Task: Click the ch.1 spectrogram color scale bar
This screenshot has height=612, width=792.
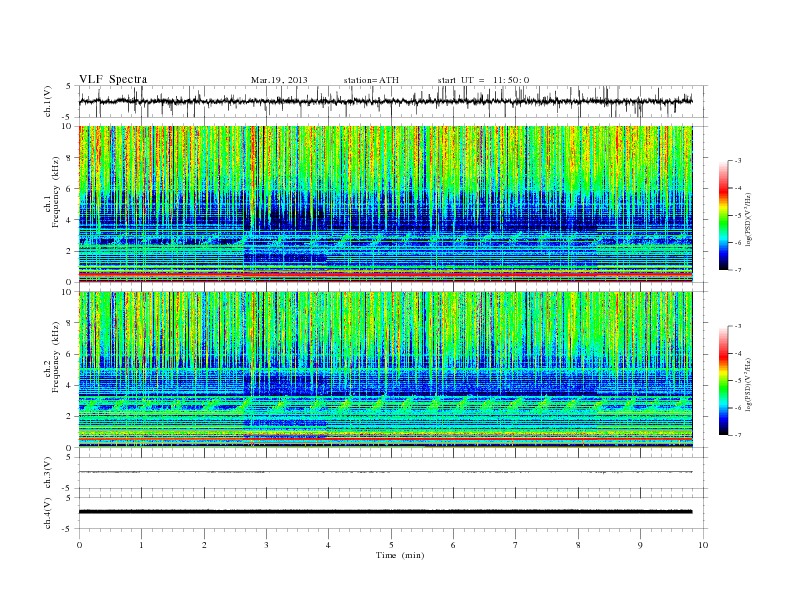Action: click(723, 215)
